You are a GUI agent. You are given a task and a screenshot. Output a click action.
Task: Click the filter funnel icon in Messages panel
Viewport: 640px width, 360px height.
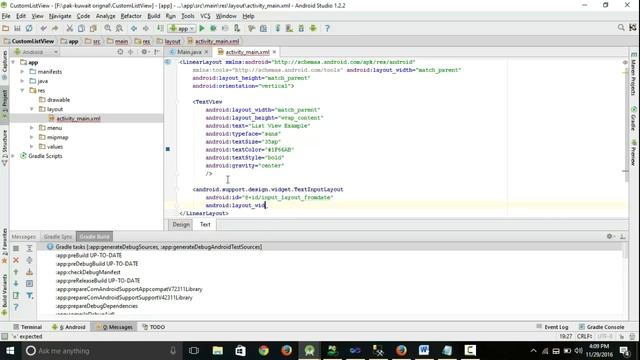click(29, 295)
